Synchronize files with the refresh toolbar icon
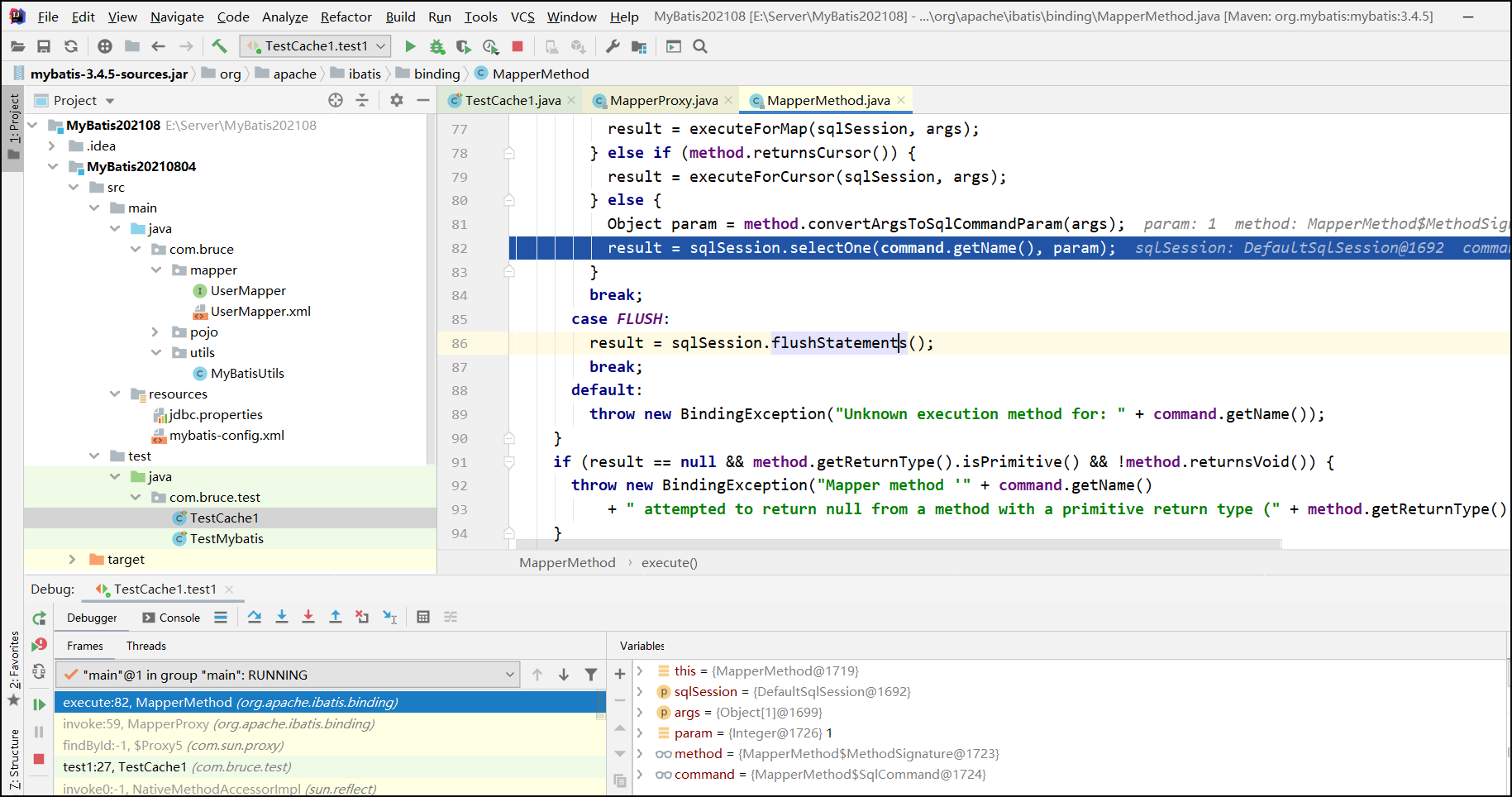1512x797 pixels. tap(71, 46)
